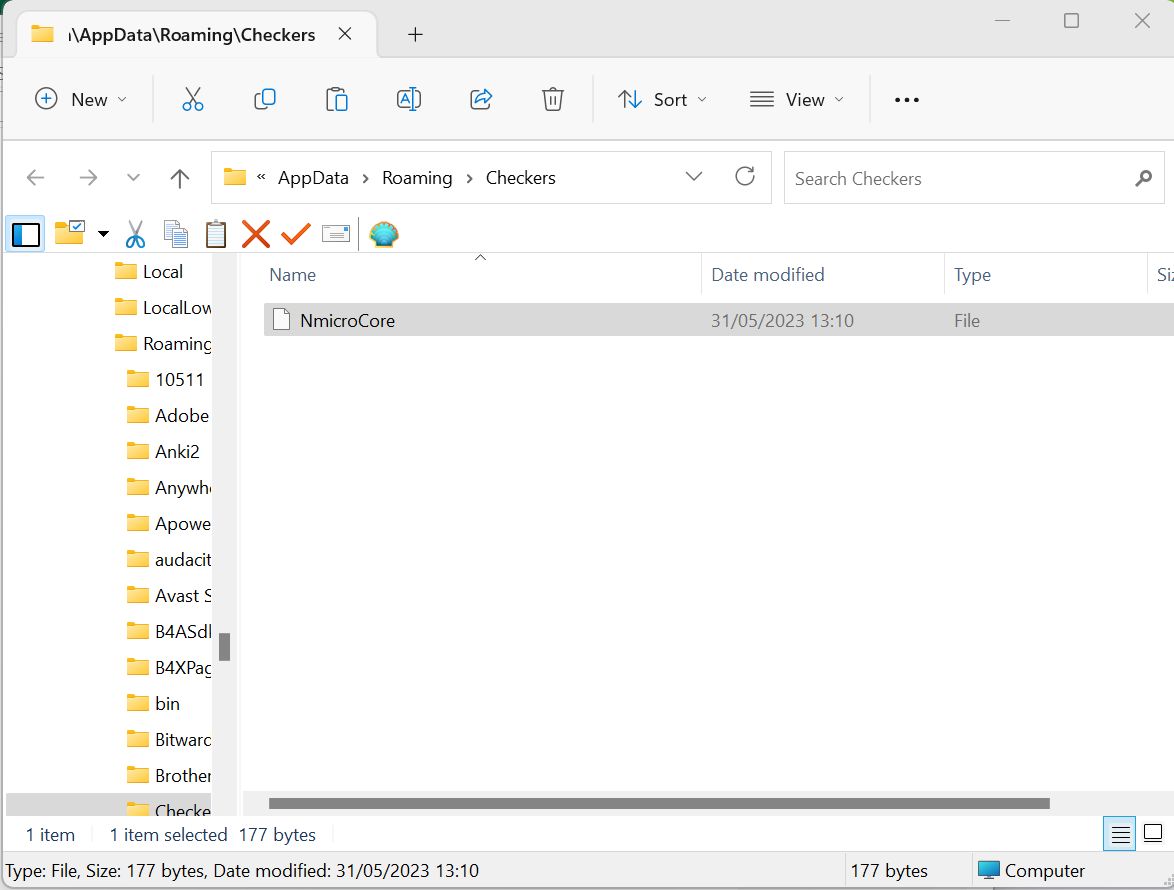
Task: Go back with the left arrow
Action: point(35,177)
